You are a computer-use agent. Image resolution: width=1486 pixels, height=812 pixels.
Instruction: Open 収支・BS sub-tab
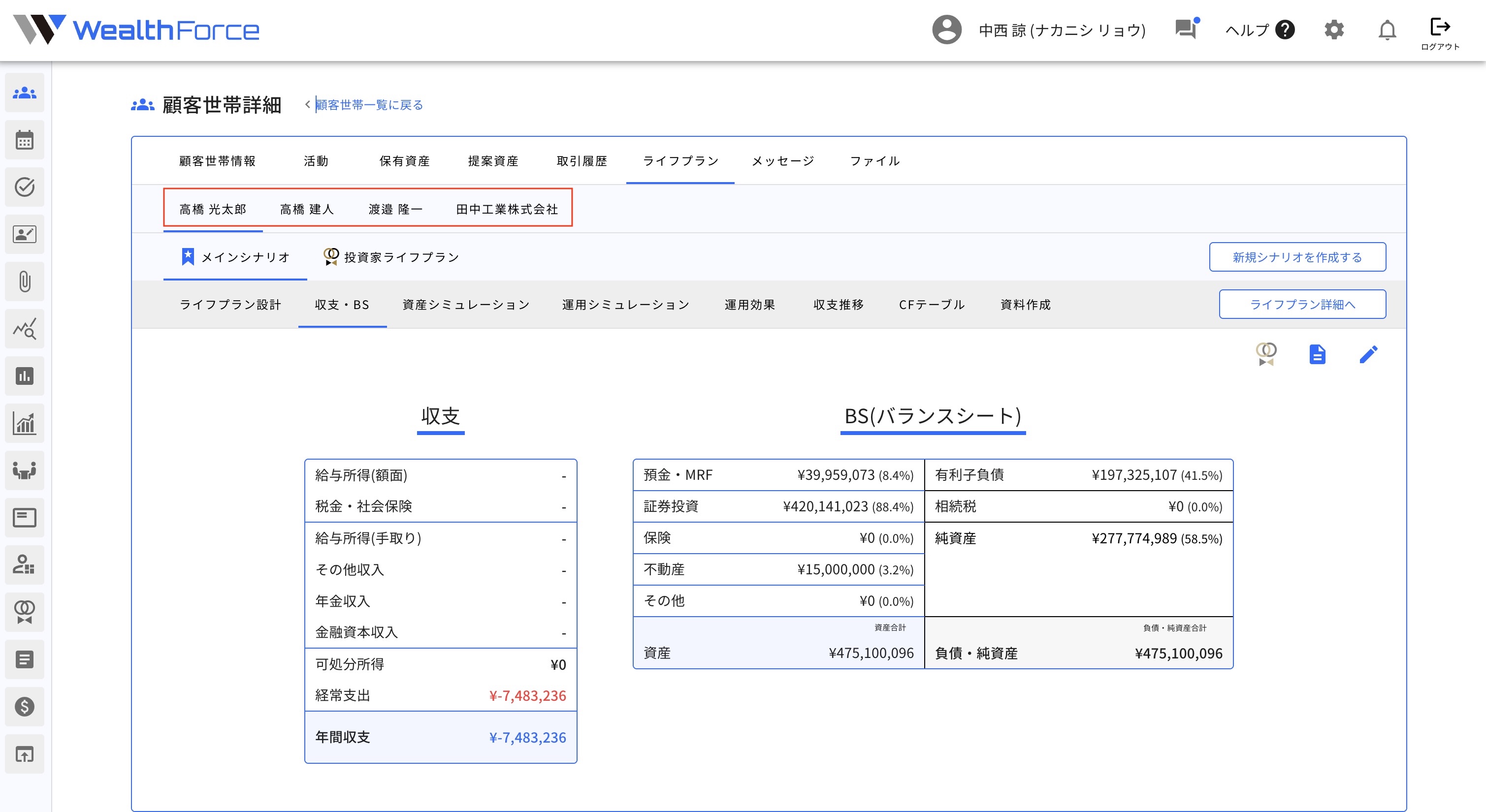pyautogui.click(x=342, y=305)
